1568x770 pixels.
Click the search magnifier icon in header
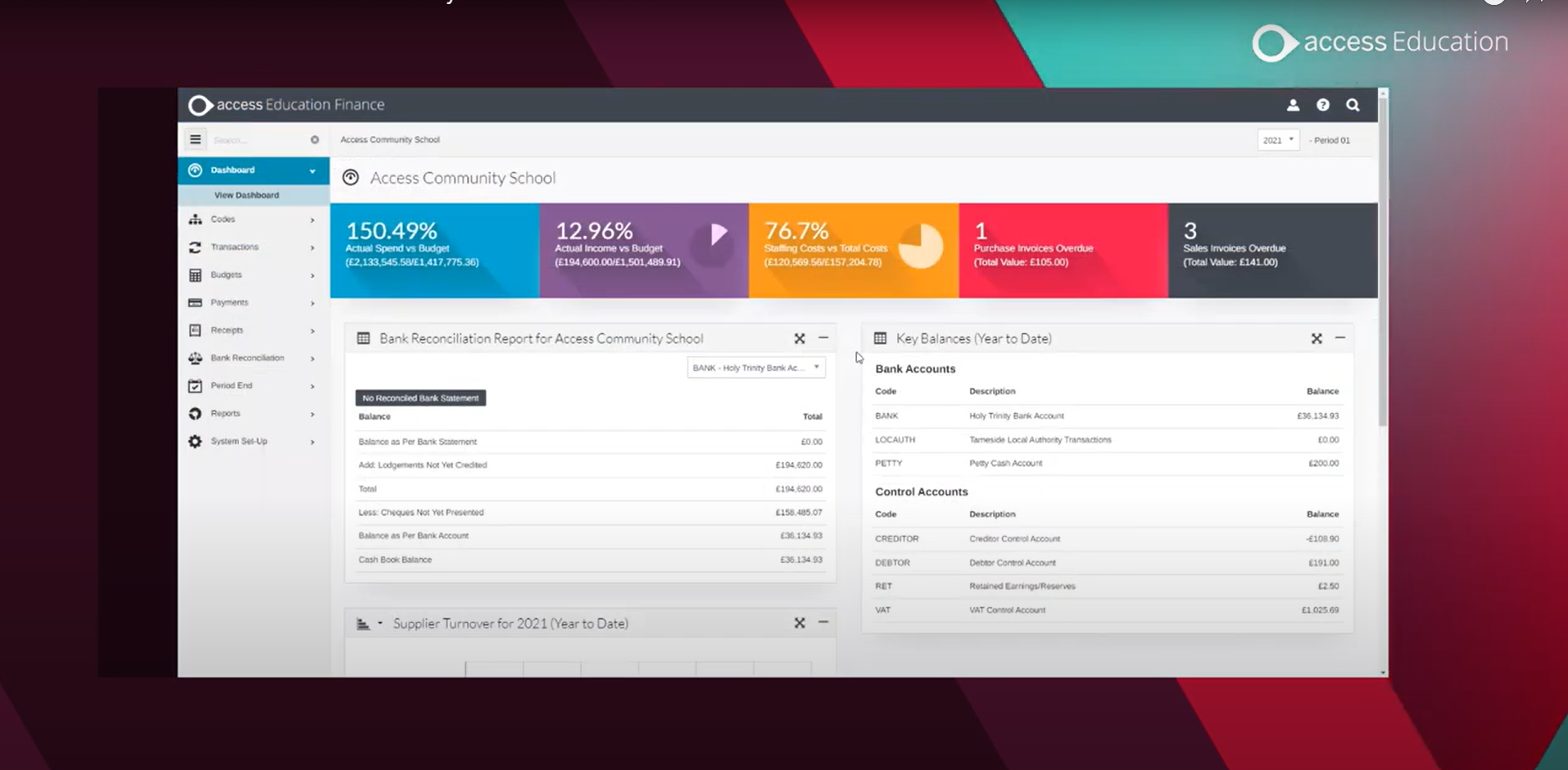coord(1353,105)
